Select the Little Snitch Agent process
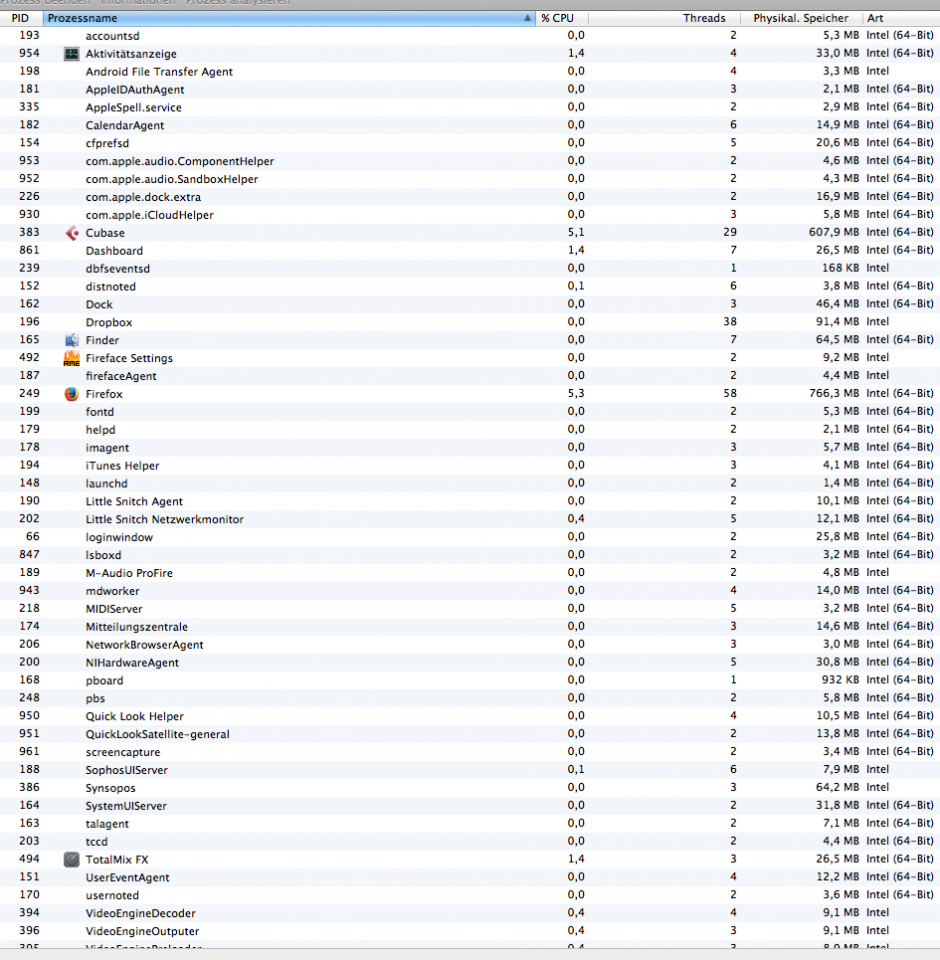This screenshot has width=940, height=960. tap(134, 501)
